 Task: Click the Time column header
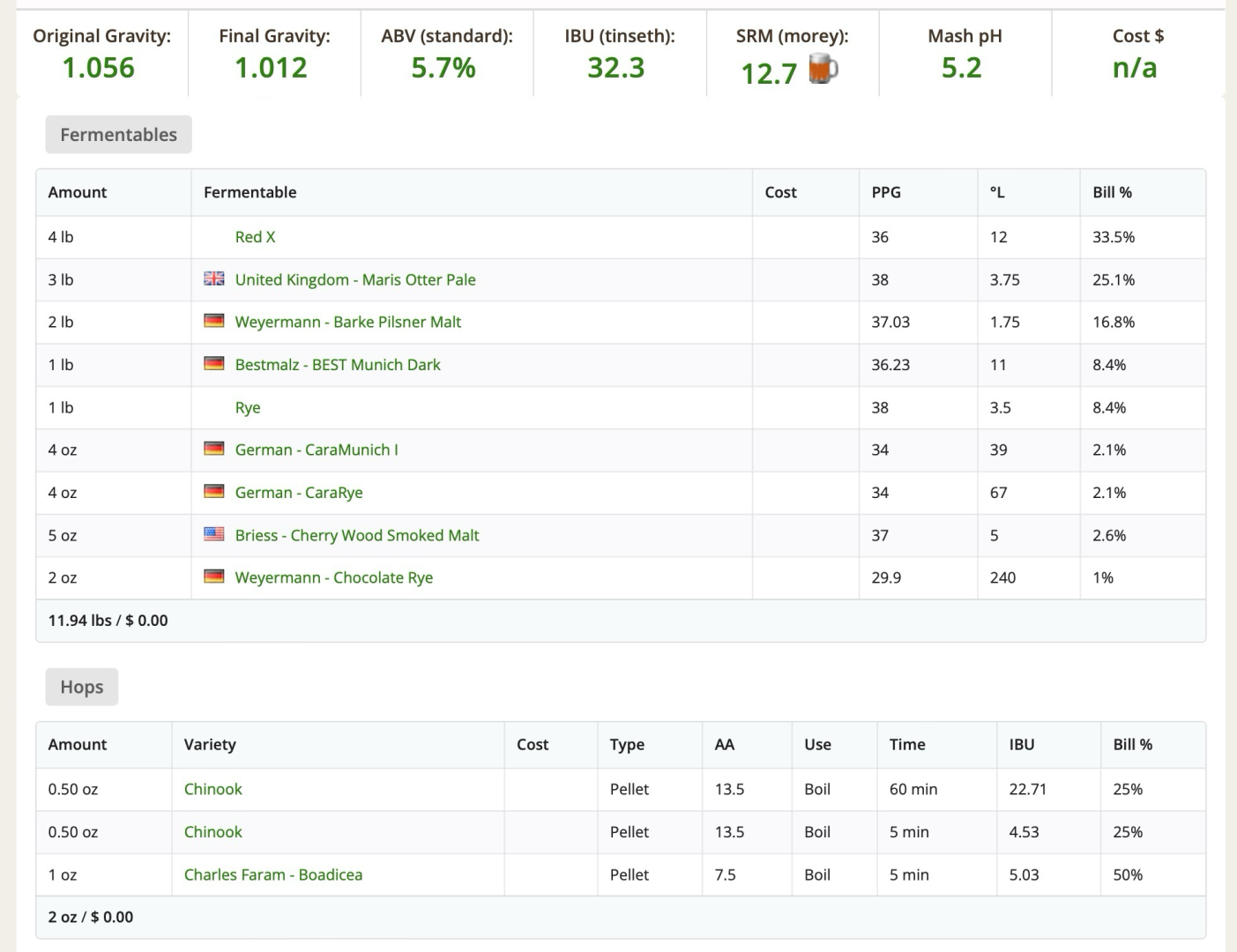point(907,744)
